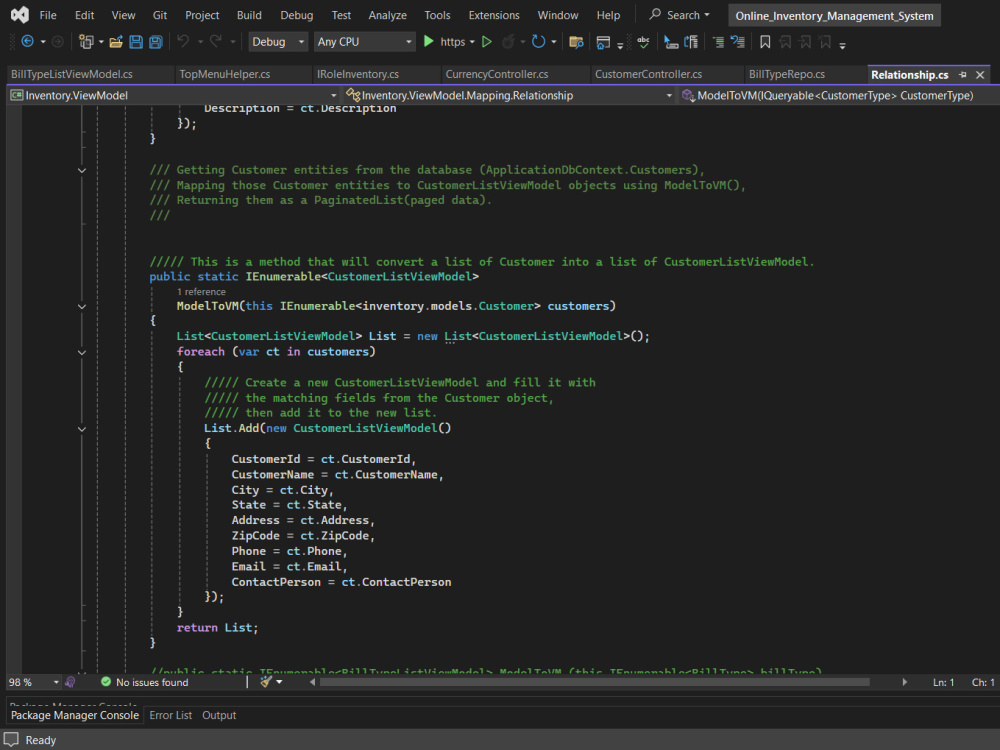Image resolution: width=1000 pixels, height=750 pixels.
Task: Open the Extensions menu
Action: click(x=494, y=15)
